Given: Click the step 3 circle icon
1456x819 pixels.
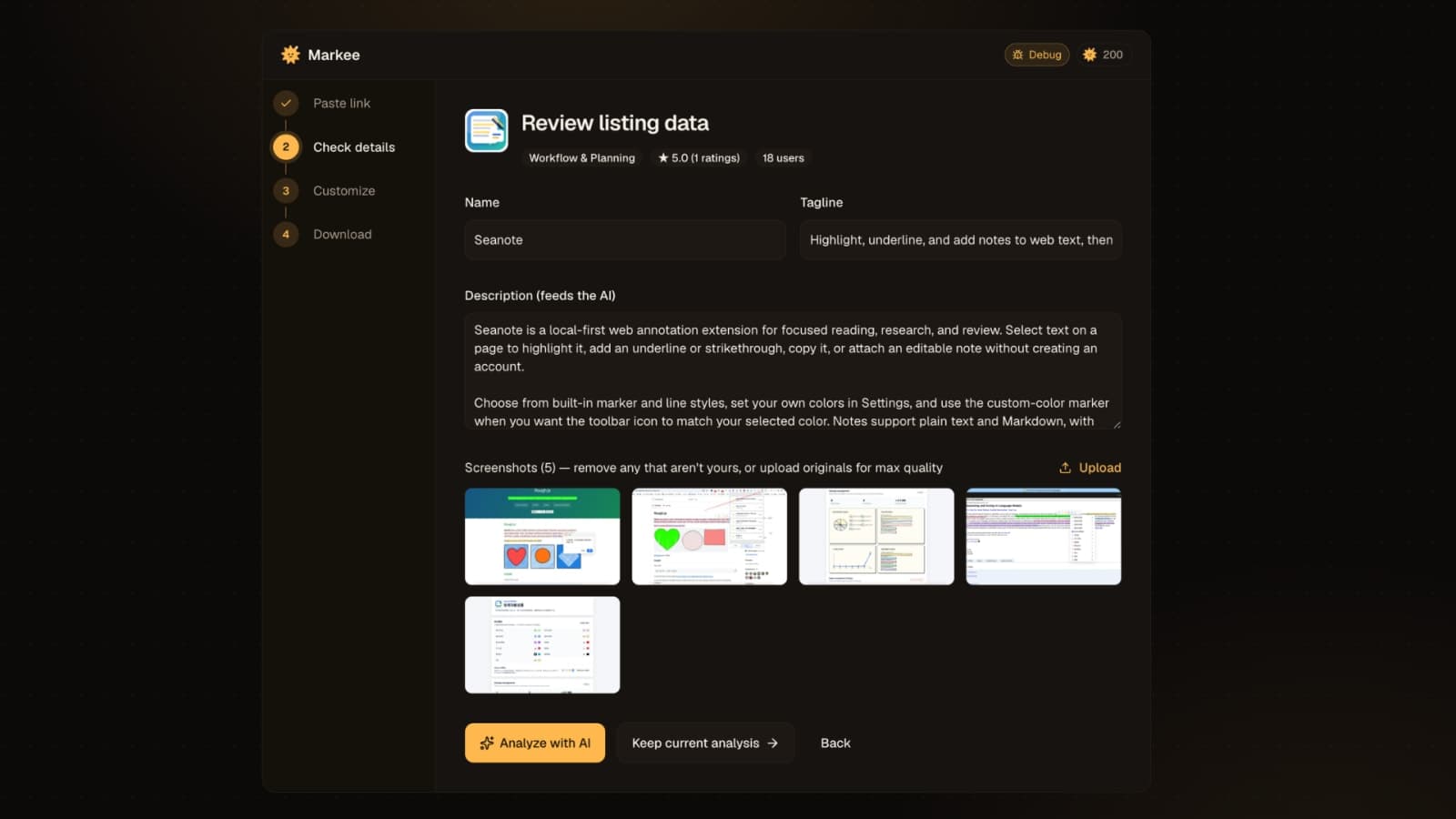Looking at the screenshot, I should pos(286,190).
